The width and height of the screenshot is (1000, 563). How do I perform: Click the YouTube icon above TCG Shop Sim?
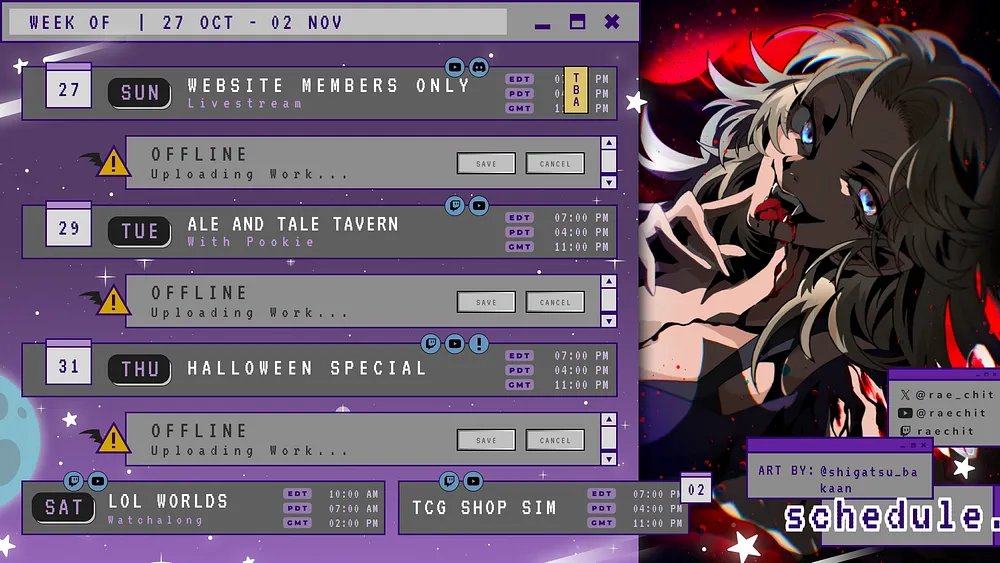click(473, 481)
